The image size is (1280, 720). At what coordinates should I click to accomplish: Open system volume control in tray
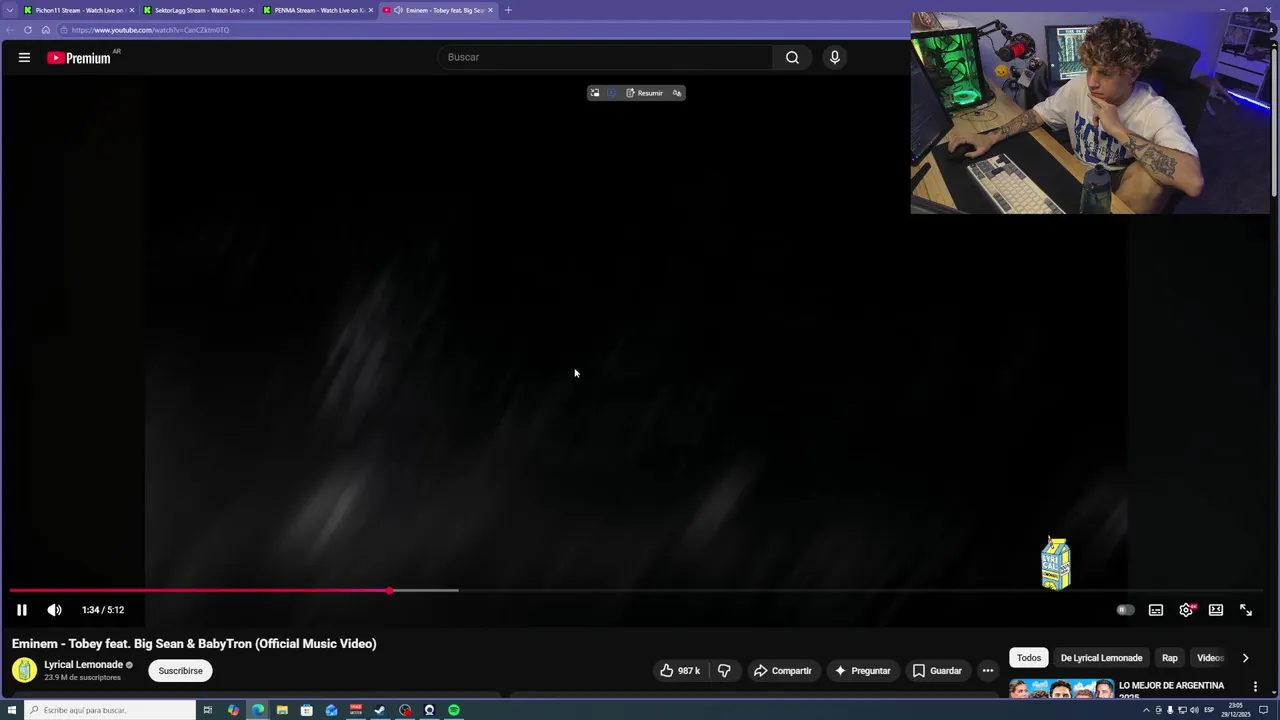tap(1194, 710)
